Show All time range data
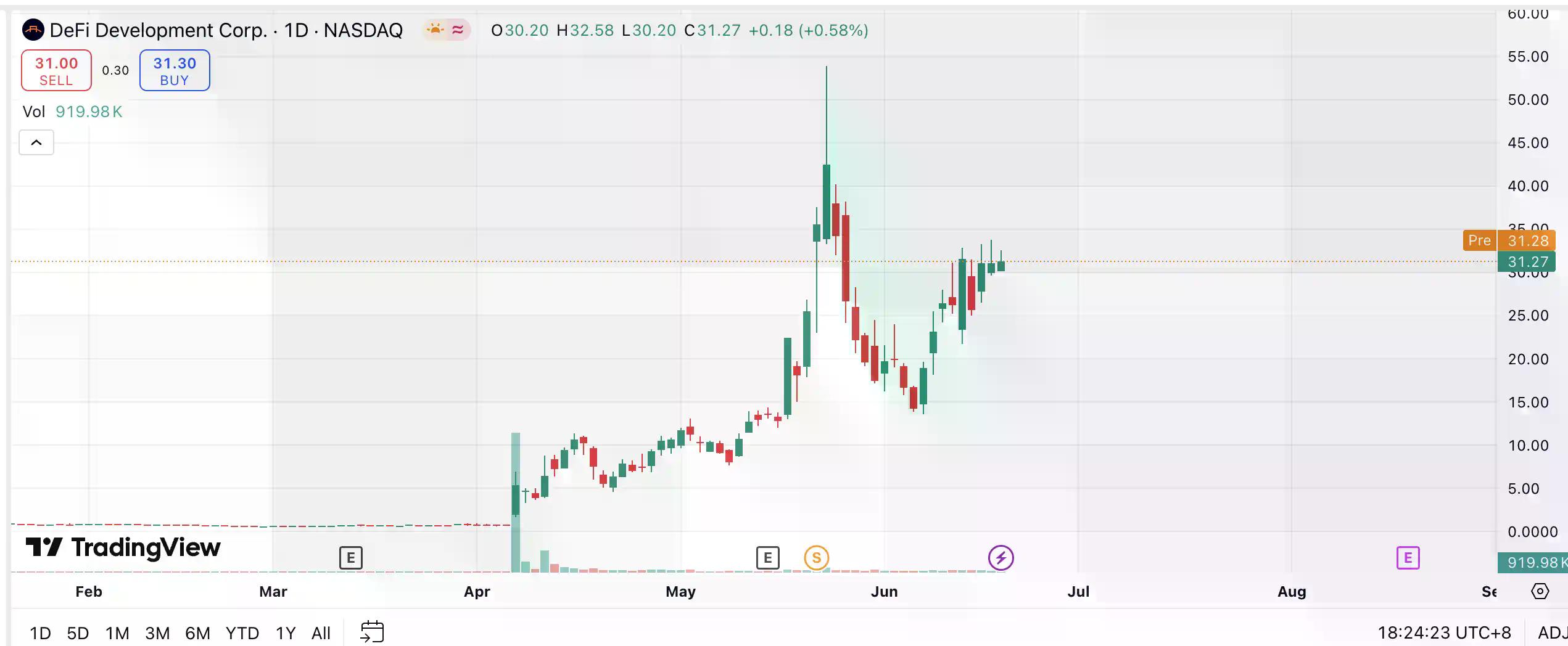 point(321,633)
